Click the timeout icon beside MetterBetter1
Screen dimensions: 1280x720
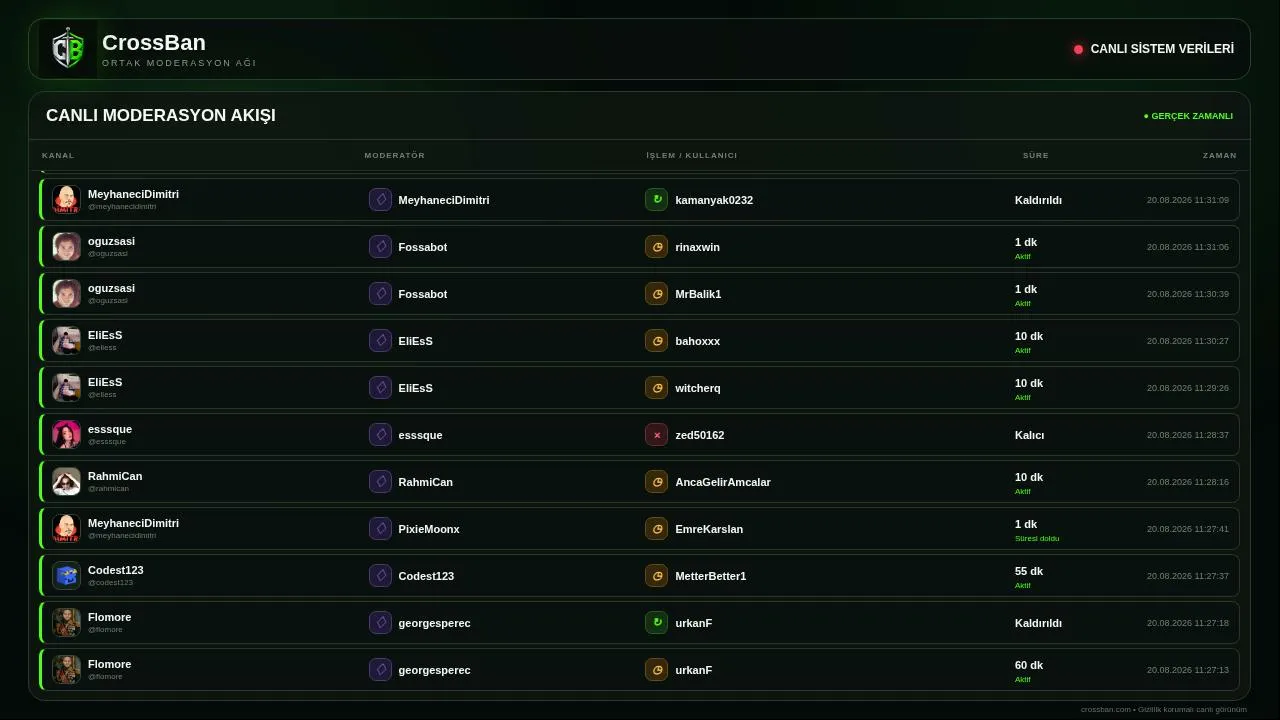(656, 576)
